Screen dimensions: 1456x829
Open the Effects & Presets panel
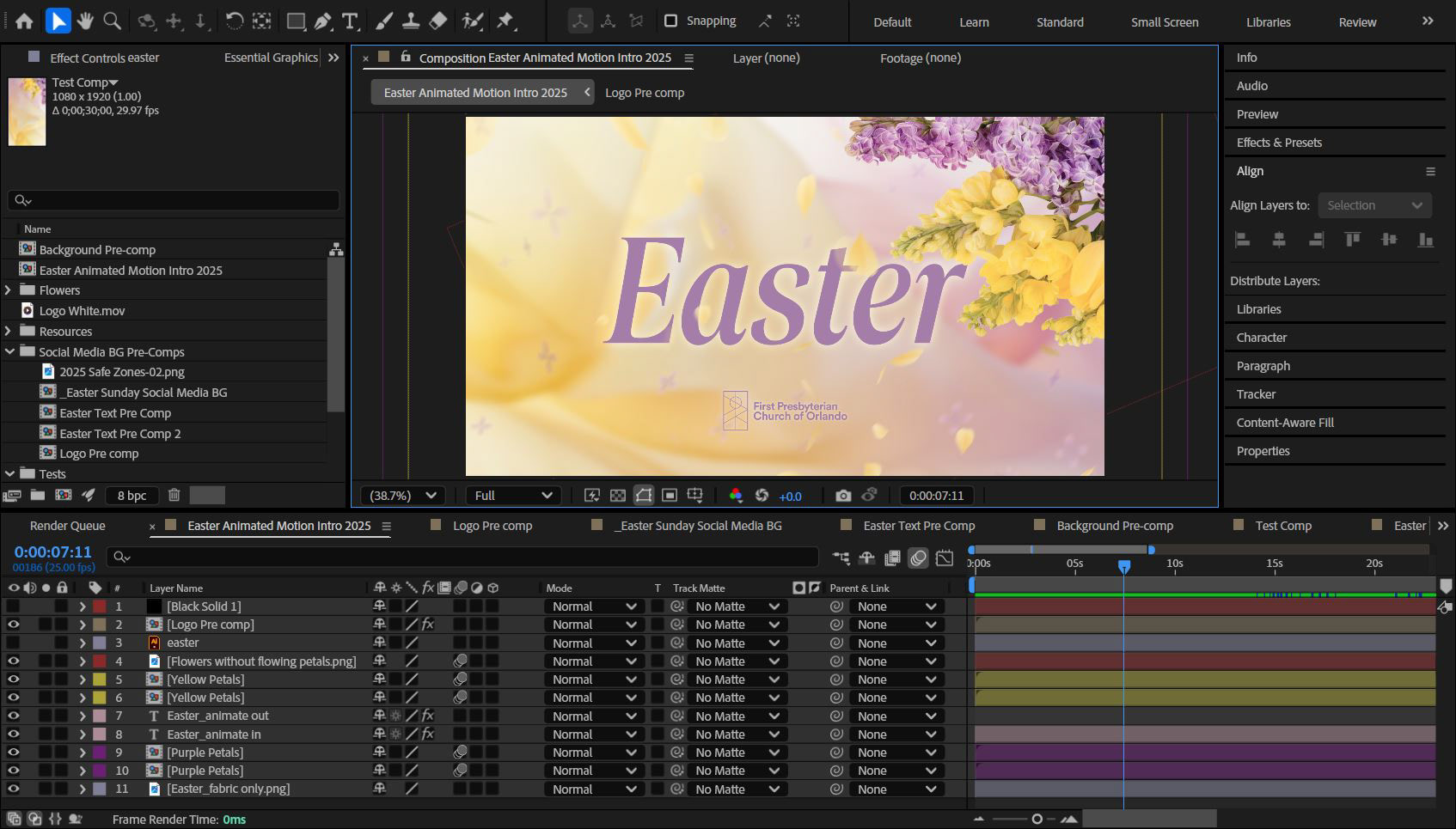pyautogui.click(x=1279, y=143)
